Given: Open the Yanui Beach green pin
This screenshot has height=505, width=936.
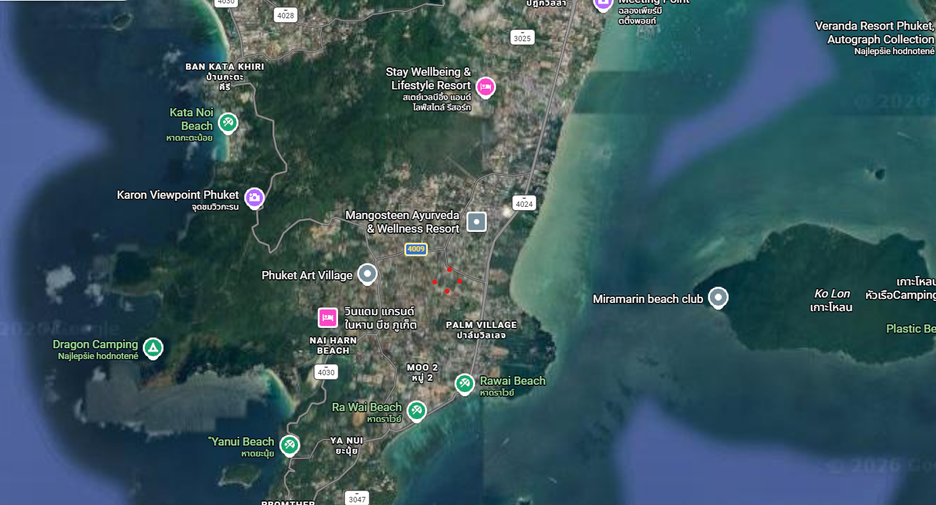Looking at the screenshot, I should (290, 445).
